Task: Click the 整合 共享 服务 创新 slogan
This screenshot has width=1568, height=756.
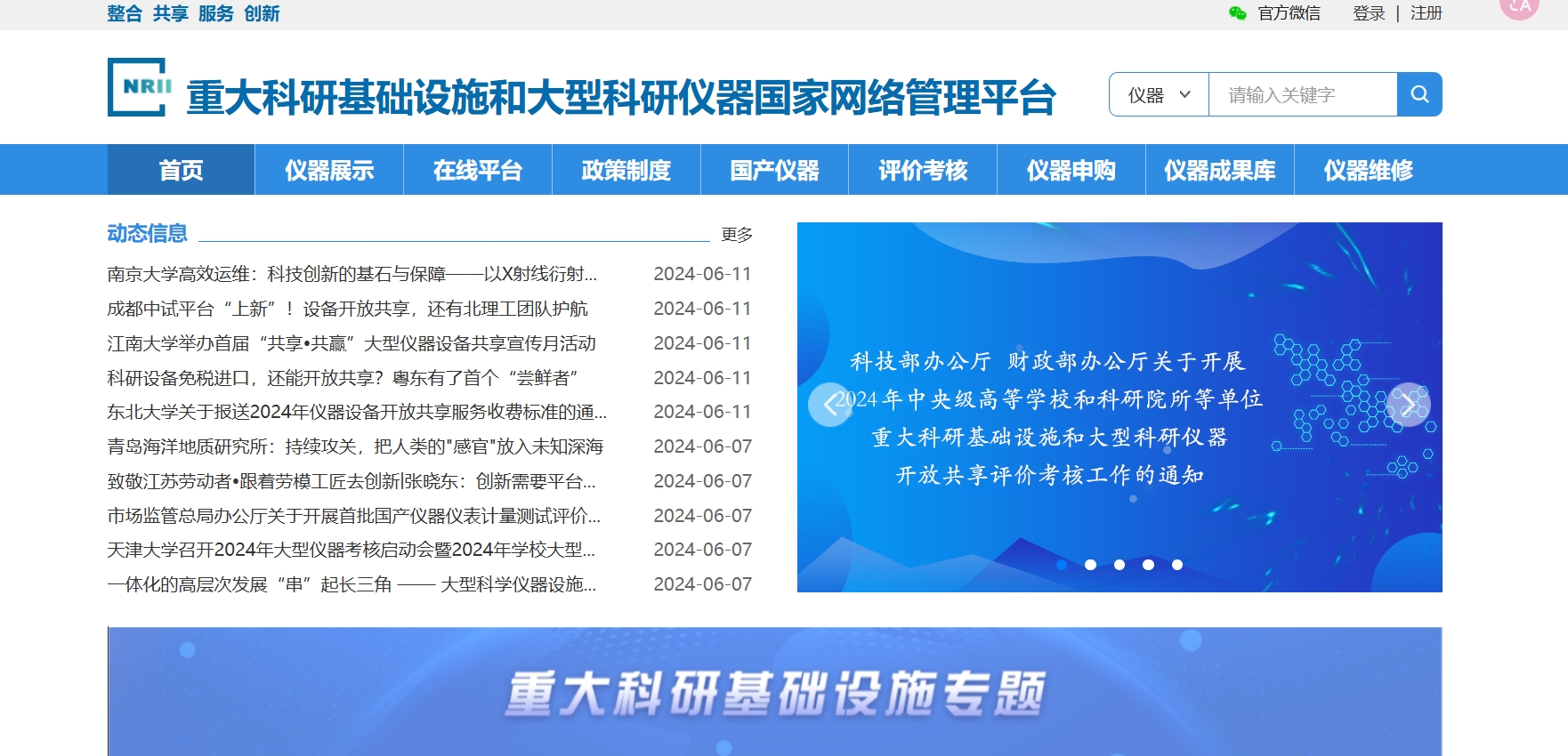Action: click(193, 13)
